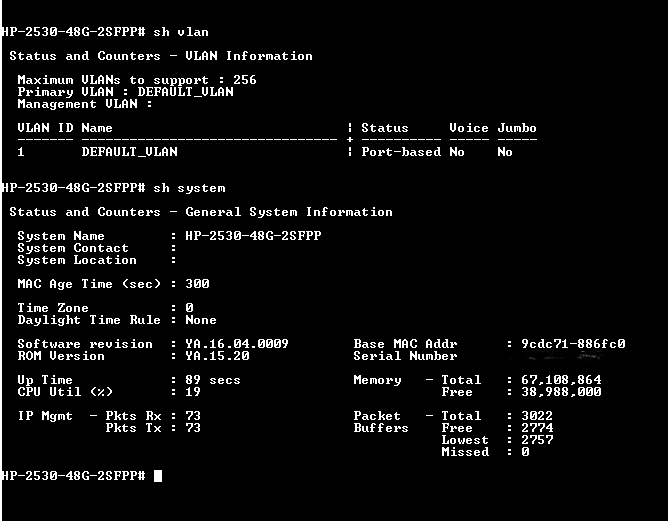Viewport: 668px width, 521px height.
Task: Click the 'sh vlan' command text
Action: click(181, 32)
